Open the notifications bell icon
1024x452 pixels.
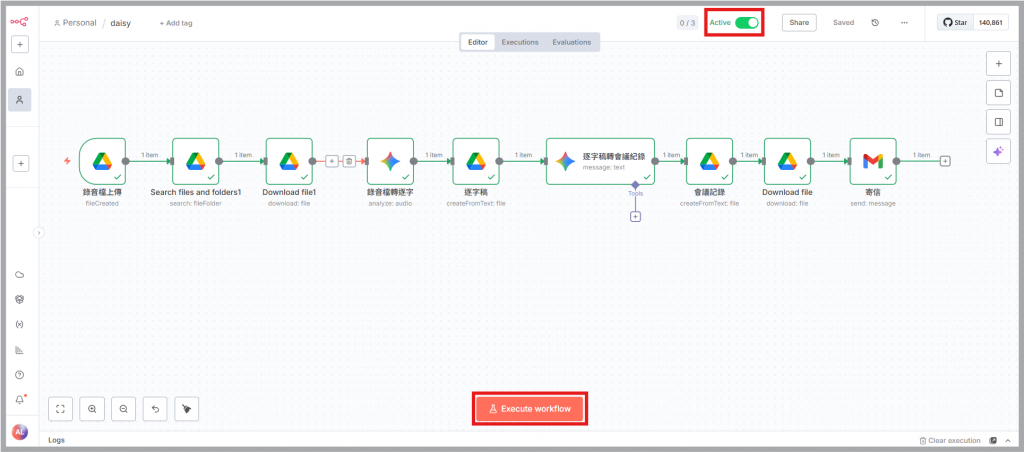pos(20,400)
